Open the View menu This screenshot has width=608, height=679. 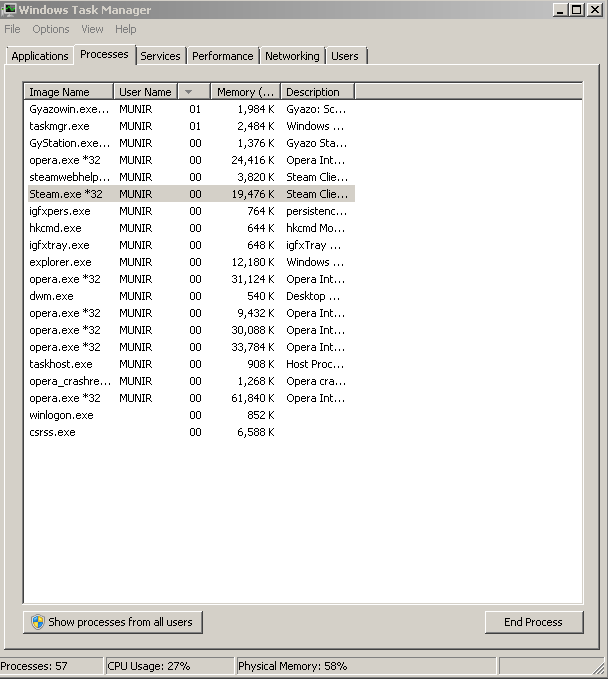(92, 29)
